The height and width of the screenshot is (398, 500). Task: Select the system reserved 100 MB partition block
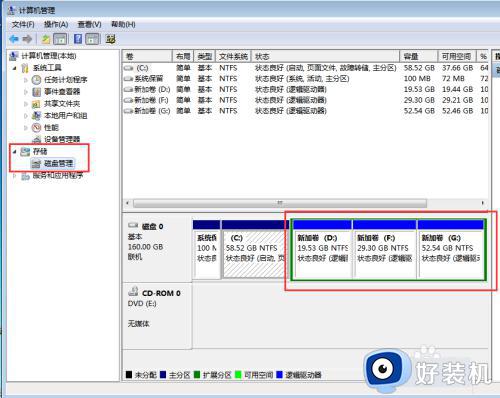click(207, 249)
